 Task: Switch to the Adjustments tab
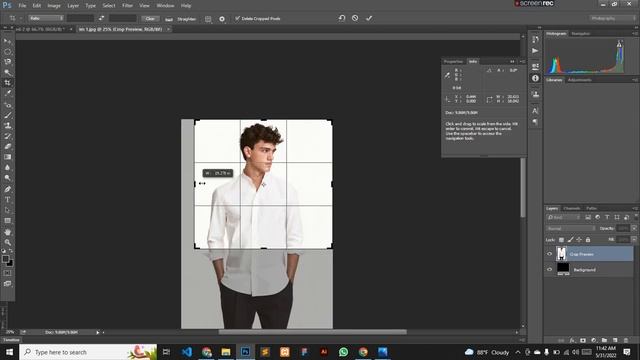tap(580, 80)
